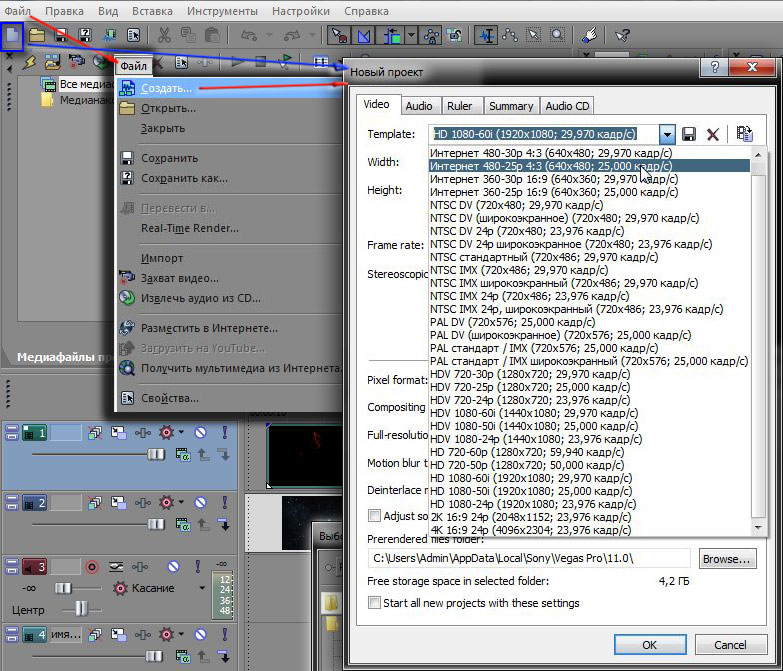Check Start all new projects with these settings

coord(375,603)
